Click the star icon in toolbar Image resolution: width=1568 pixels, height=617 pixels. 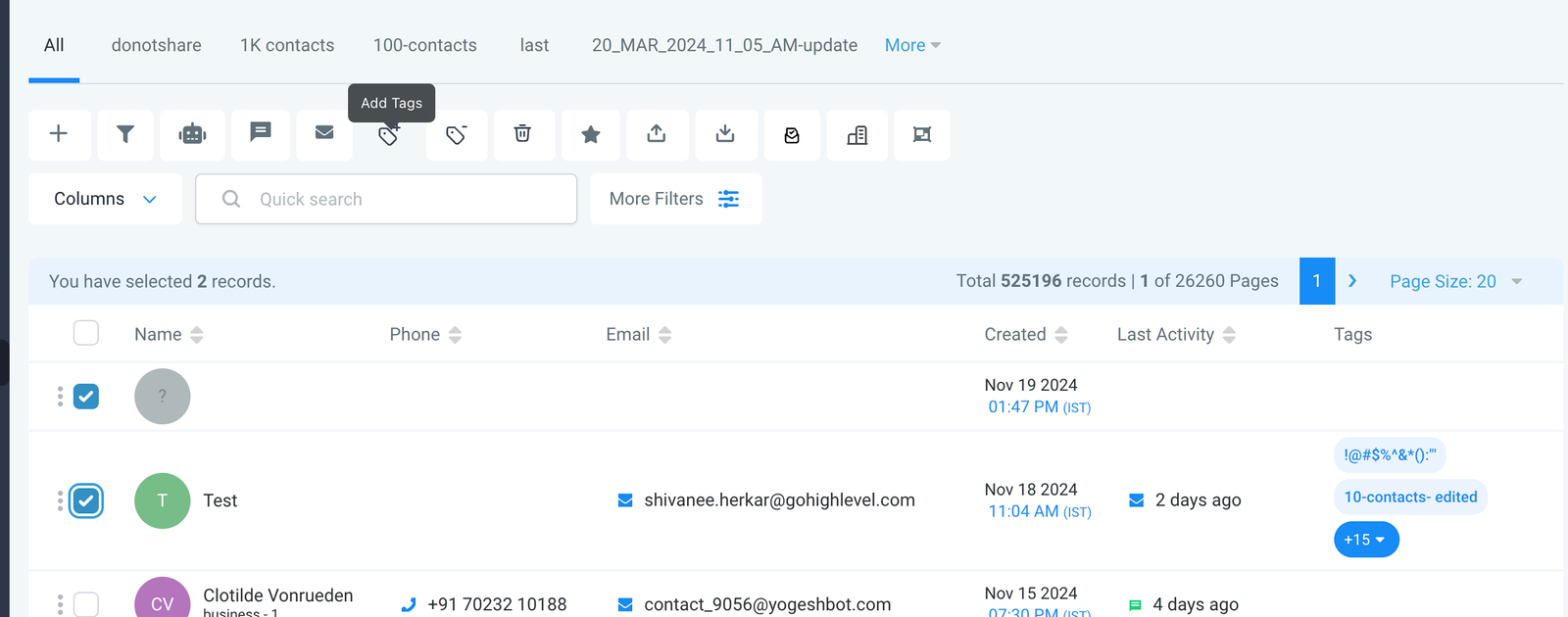click(590, 135)
